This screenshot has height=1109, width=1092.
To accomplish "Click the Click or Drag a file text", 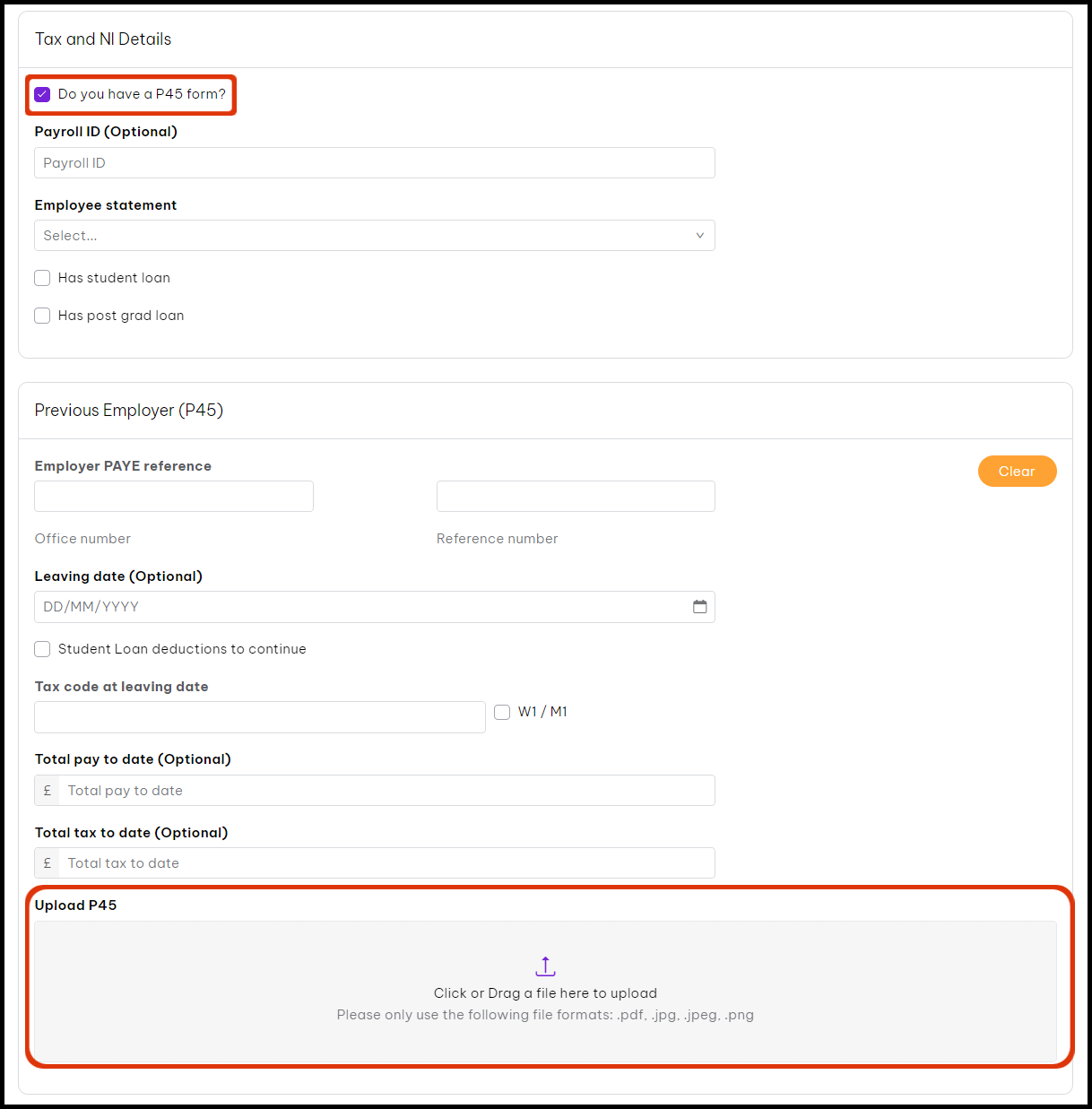I will [x=545, y=993].
